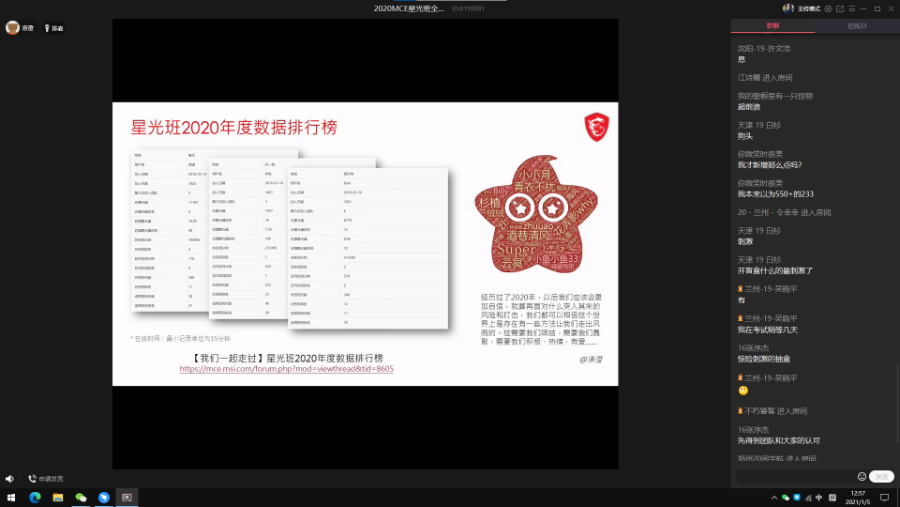Mute the speaker volume icon

tap(10, 478)
